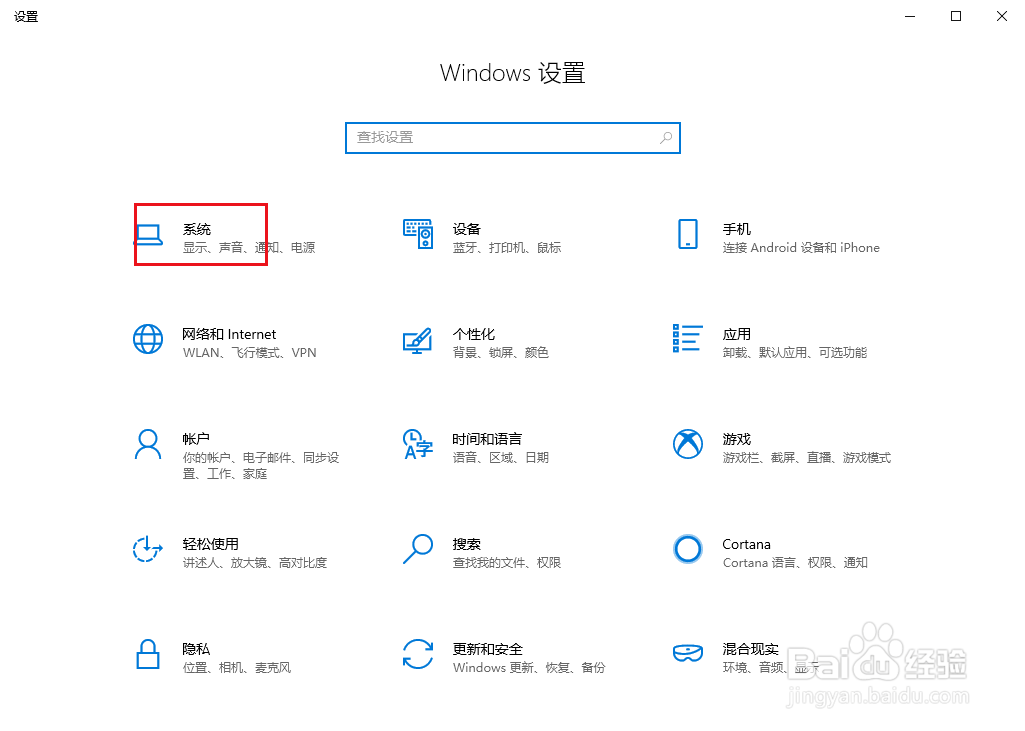Click the 网络和 Internet title

(x=229, y=334)
